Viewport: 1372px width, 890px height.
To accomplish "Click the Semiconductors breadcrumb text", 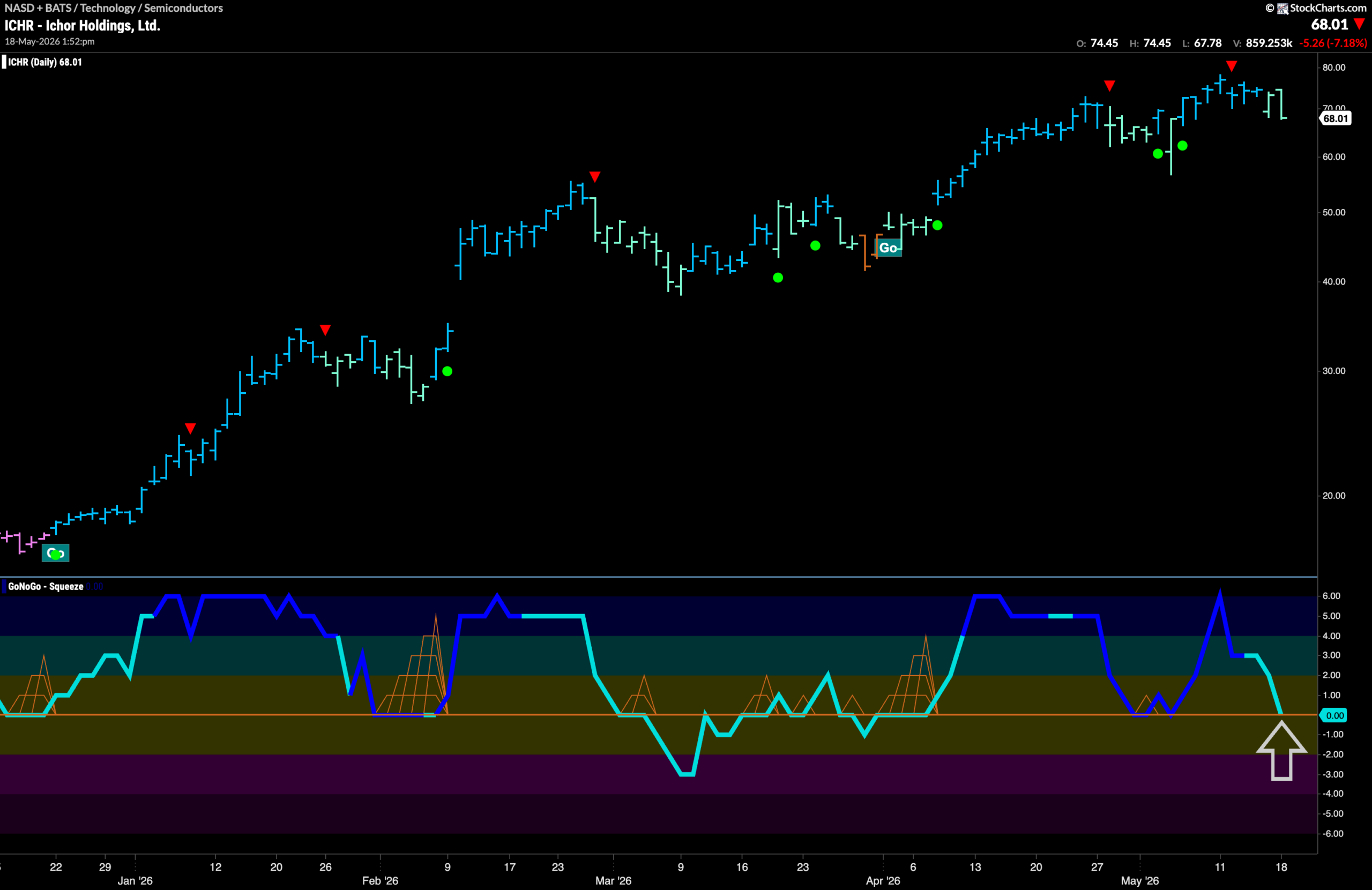I will pos(183,8).
